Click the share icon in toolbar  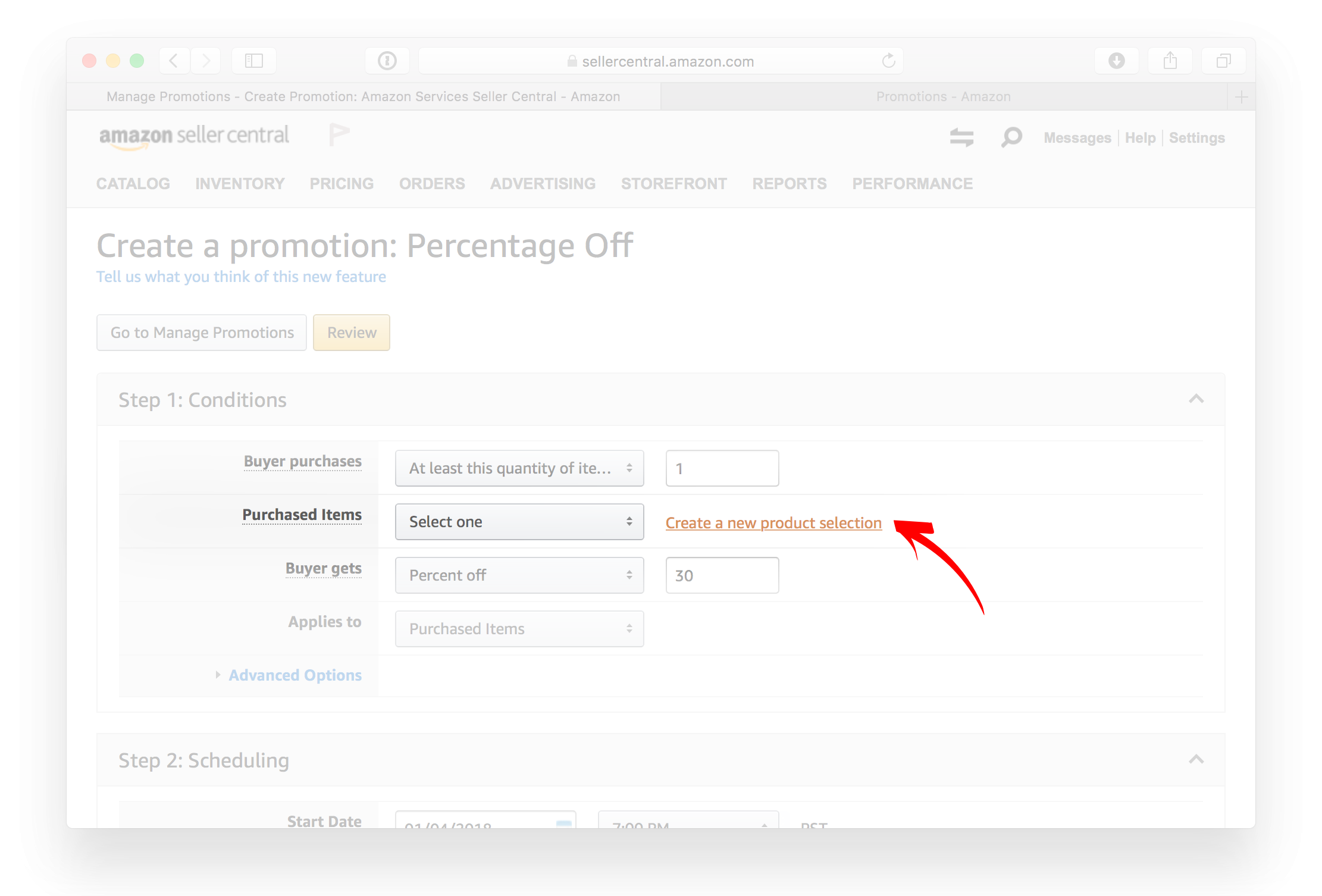coord(1170,61)
